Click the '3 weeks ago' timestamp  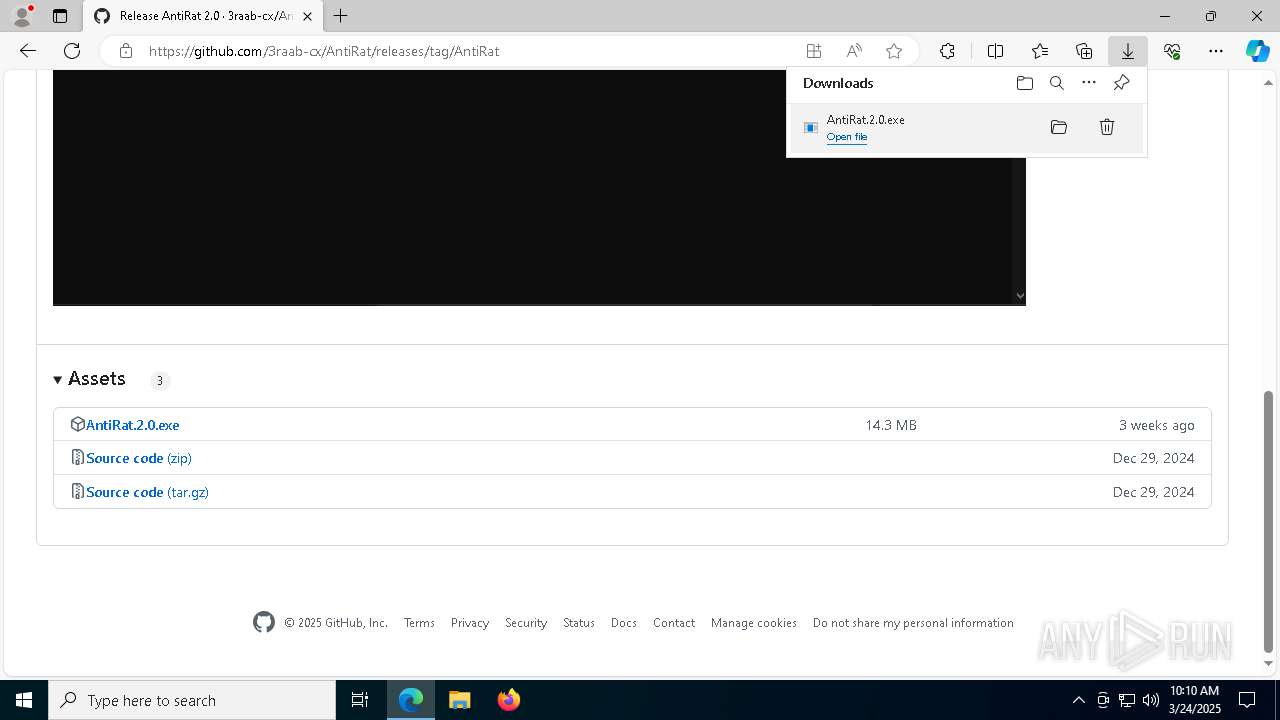pos(1156,425)
